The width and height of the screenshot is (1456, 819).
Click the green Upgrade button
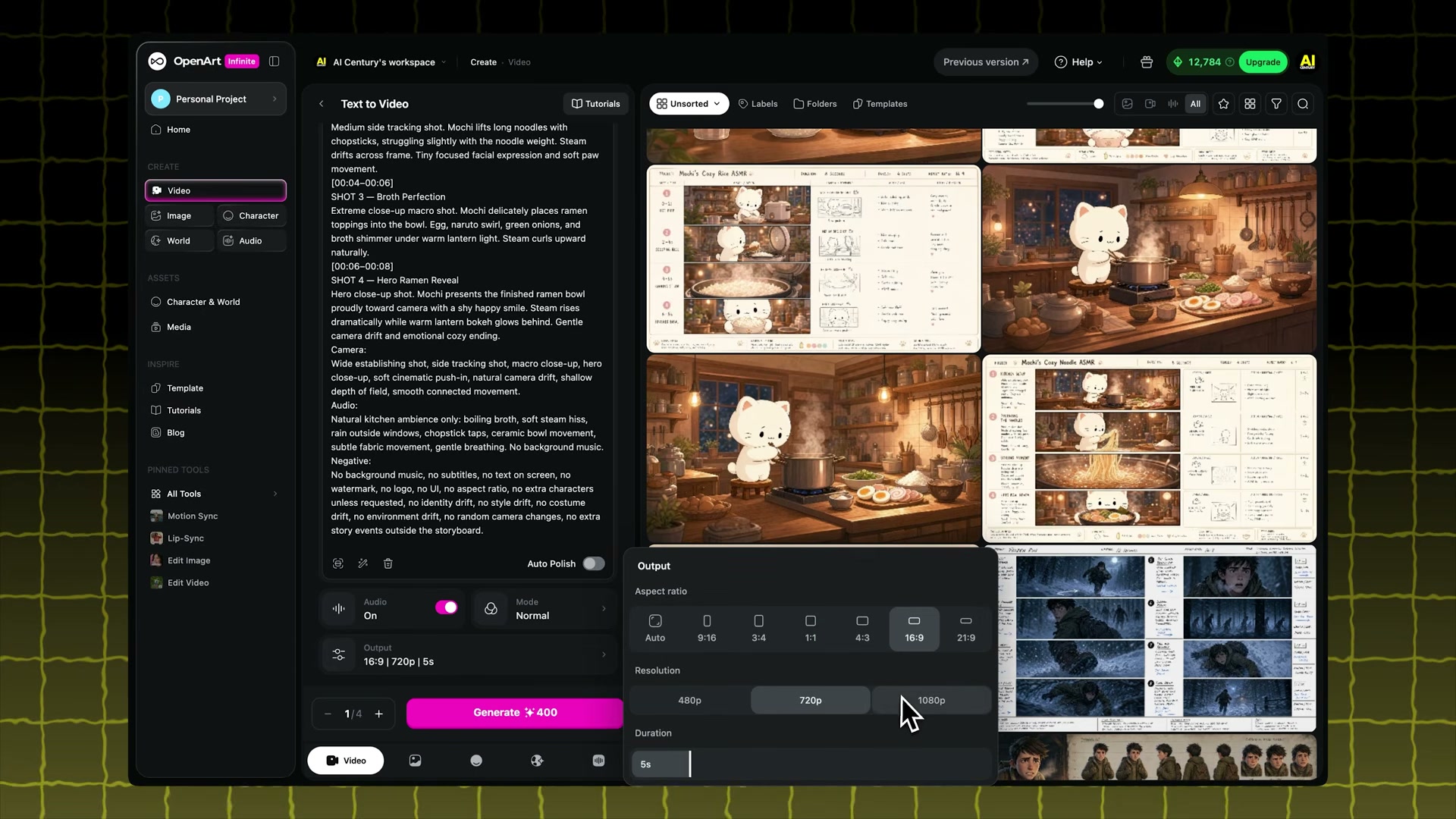tap(1263, 62)
